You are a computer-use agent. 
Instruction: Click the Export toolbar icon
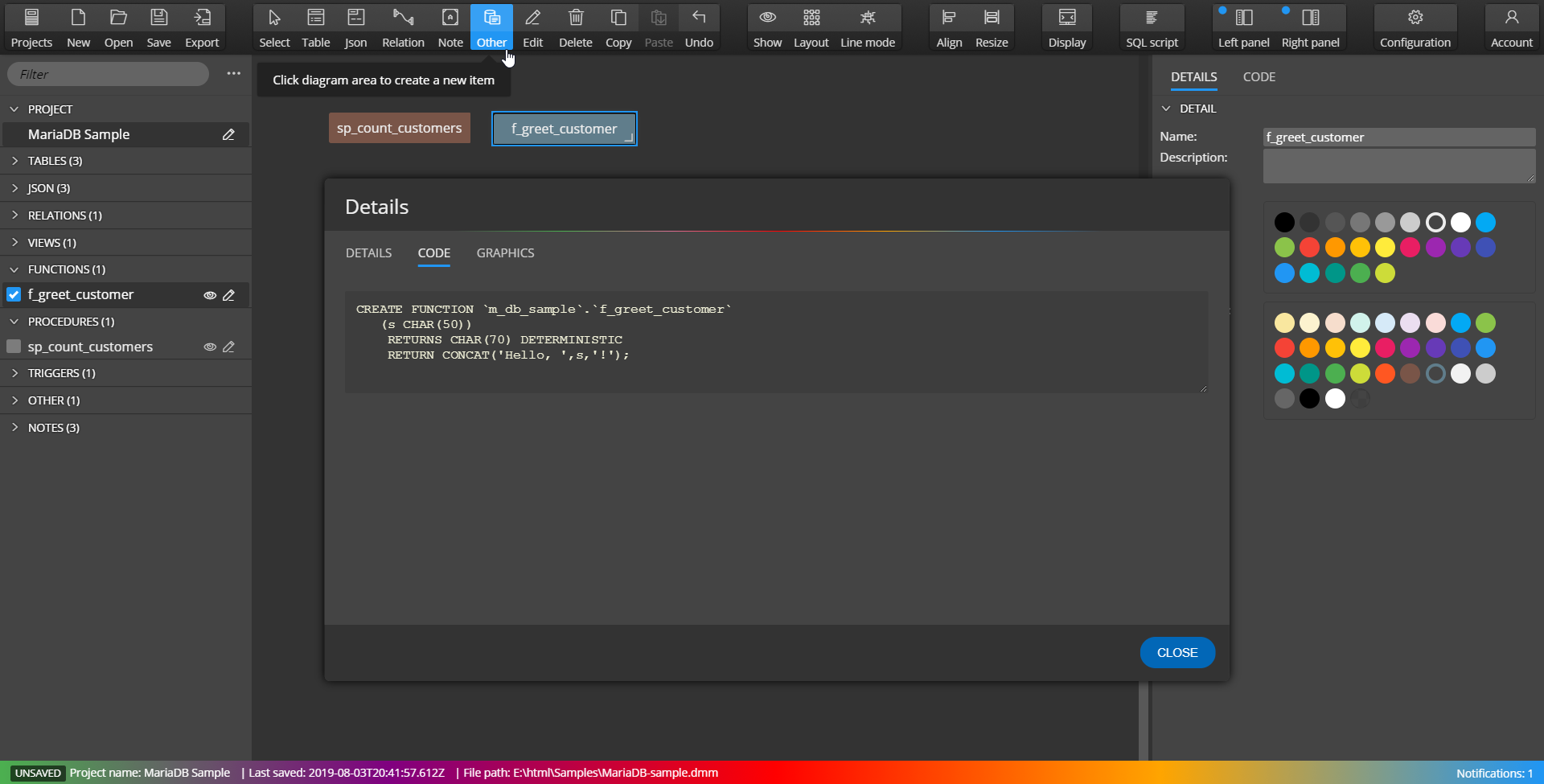[202, 28]
